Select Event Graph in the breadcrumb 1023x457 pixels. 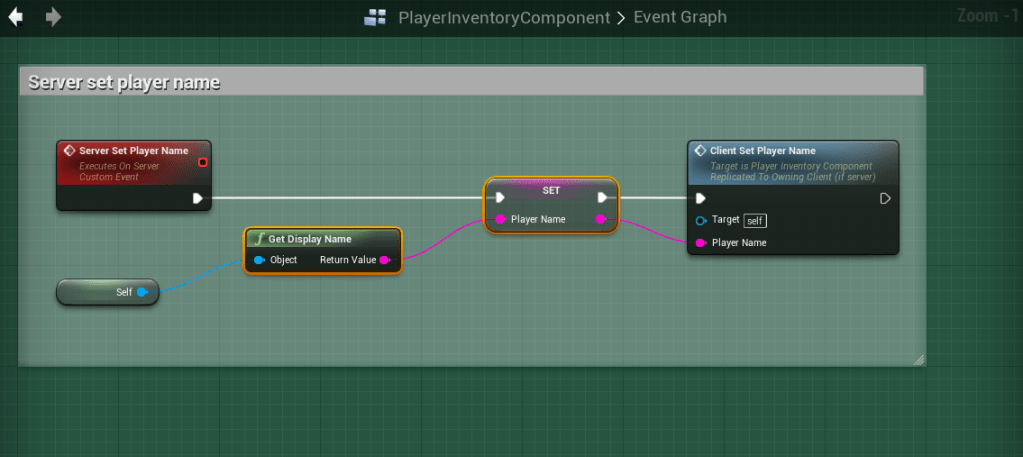[x=680, y=17]
